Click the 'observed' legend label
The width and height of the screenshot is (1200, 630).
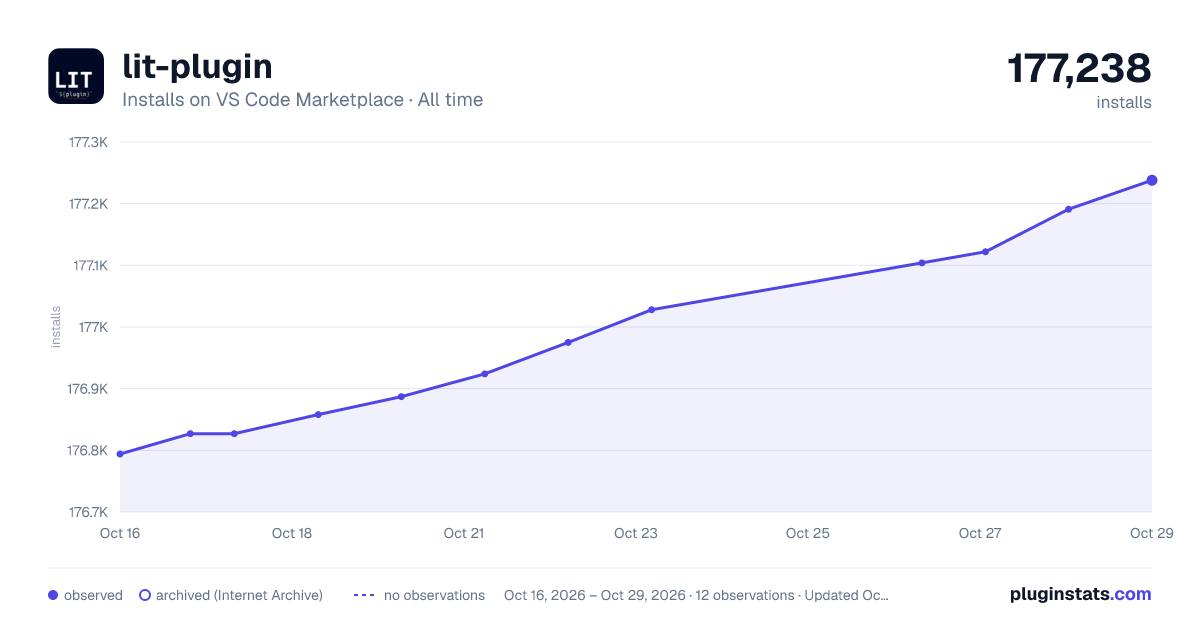click(93, 595)
